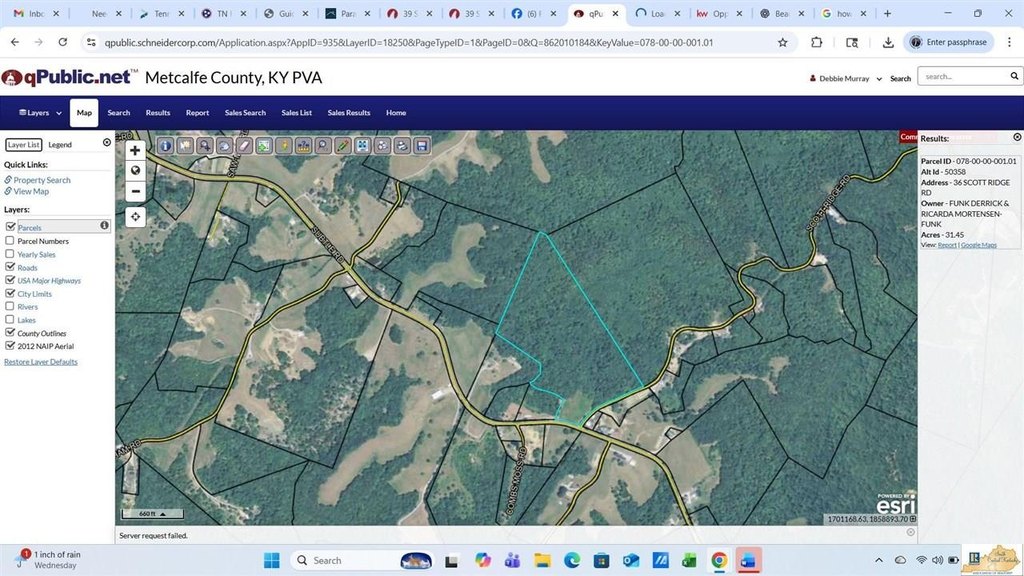Switch to the Legend tab
The width and height of the screenshot is (1024, 576).
[60, 145]
